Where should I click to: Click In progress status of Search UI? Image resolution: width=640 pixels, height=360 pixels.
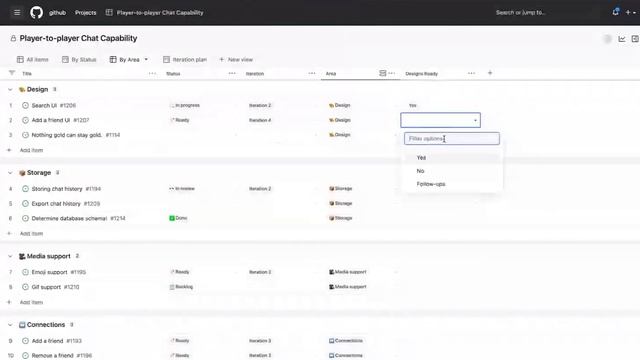tap(184, 105)
